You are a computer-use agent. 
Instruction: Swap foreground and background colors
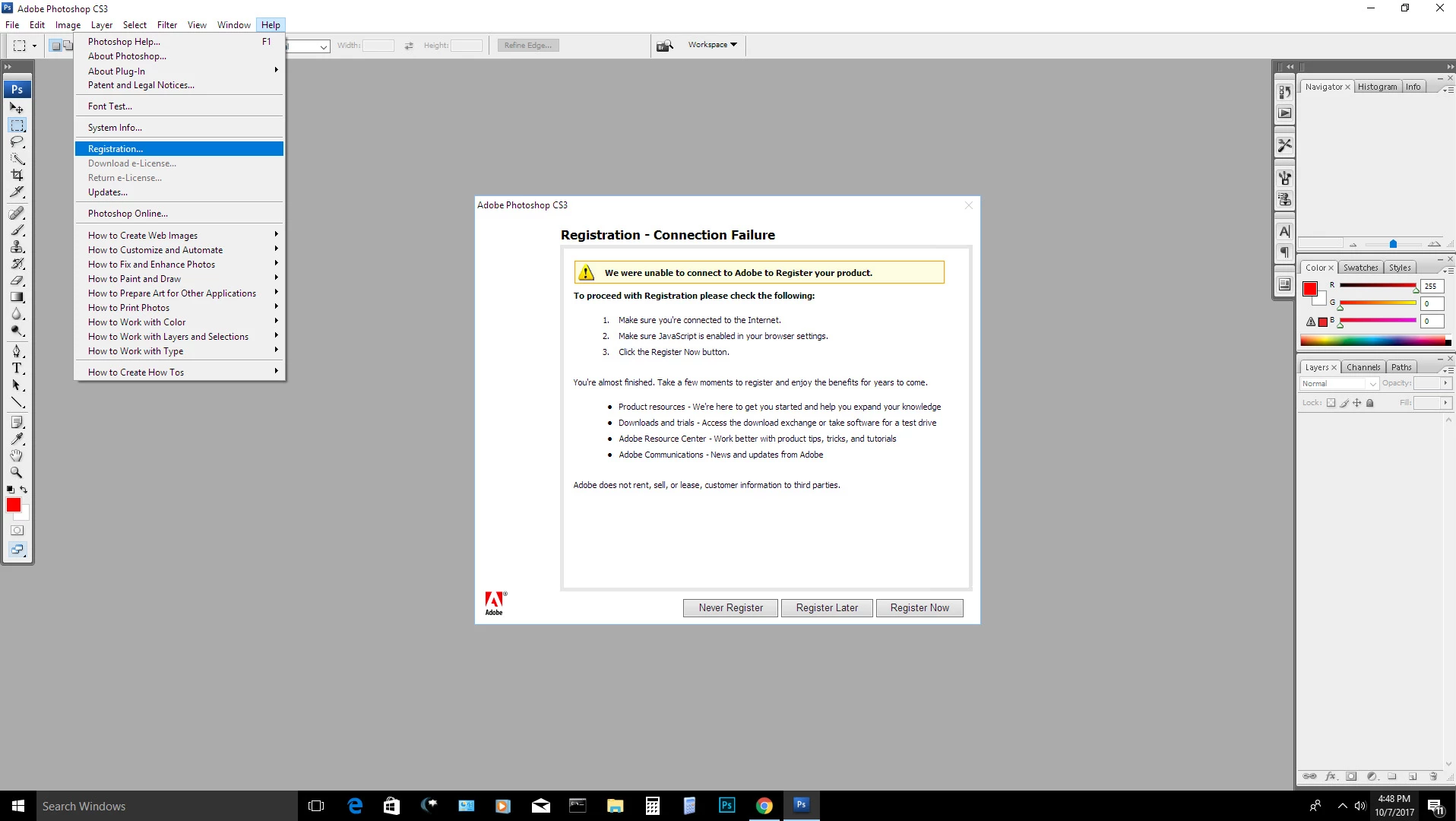24,490
